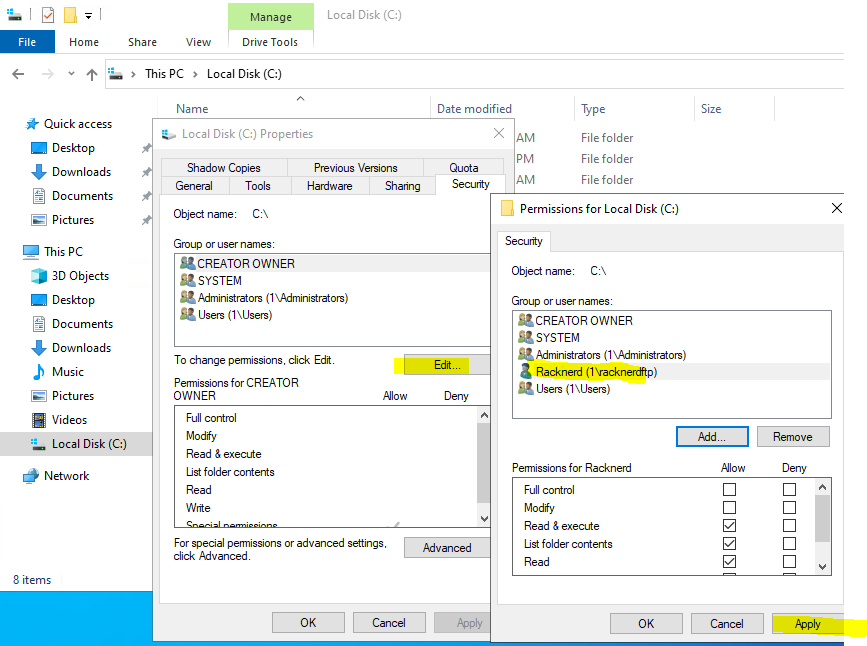Switch to the Shadow Copies tab
Screen dimensions: 867x646
tap(224, 168)
